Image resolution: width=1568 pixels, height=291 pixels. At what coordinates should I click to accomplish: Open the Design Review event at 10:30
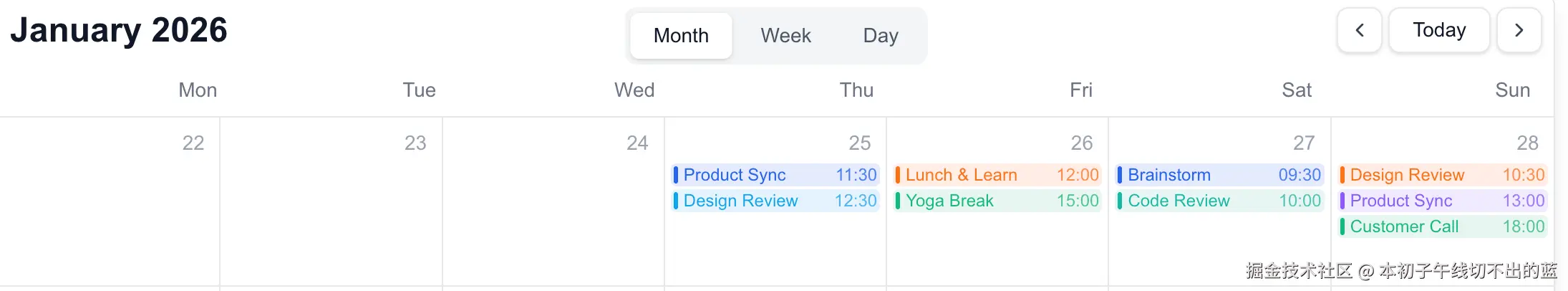(1443, 175)
